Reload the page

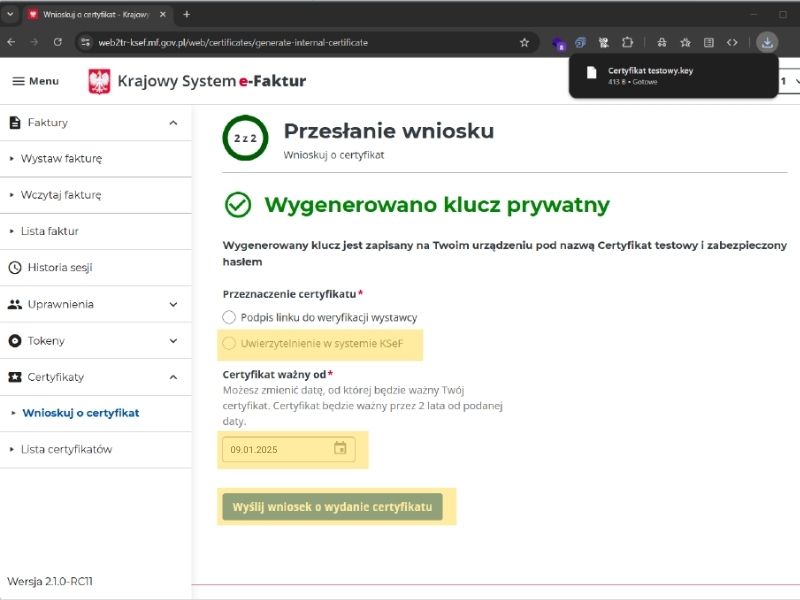58,43
